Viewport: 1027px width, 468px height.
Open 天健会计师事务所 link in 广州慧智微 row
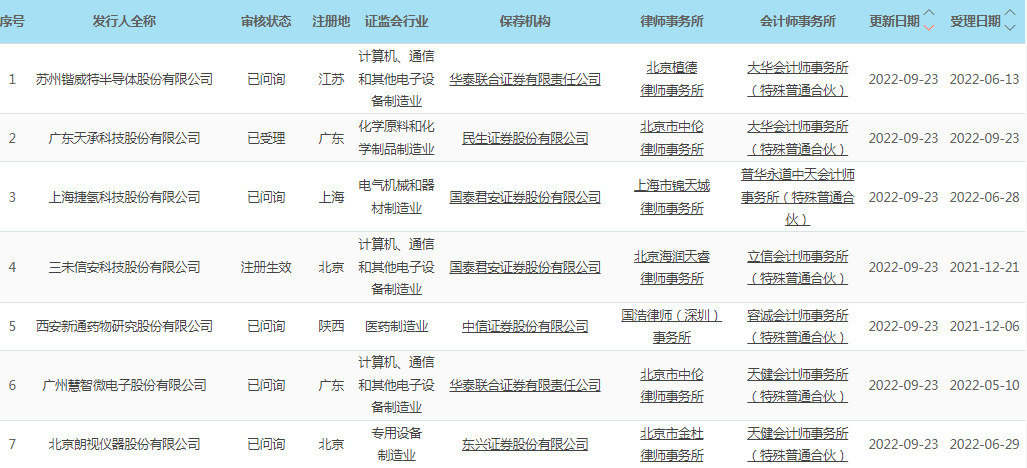[x=798, y=385]
